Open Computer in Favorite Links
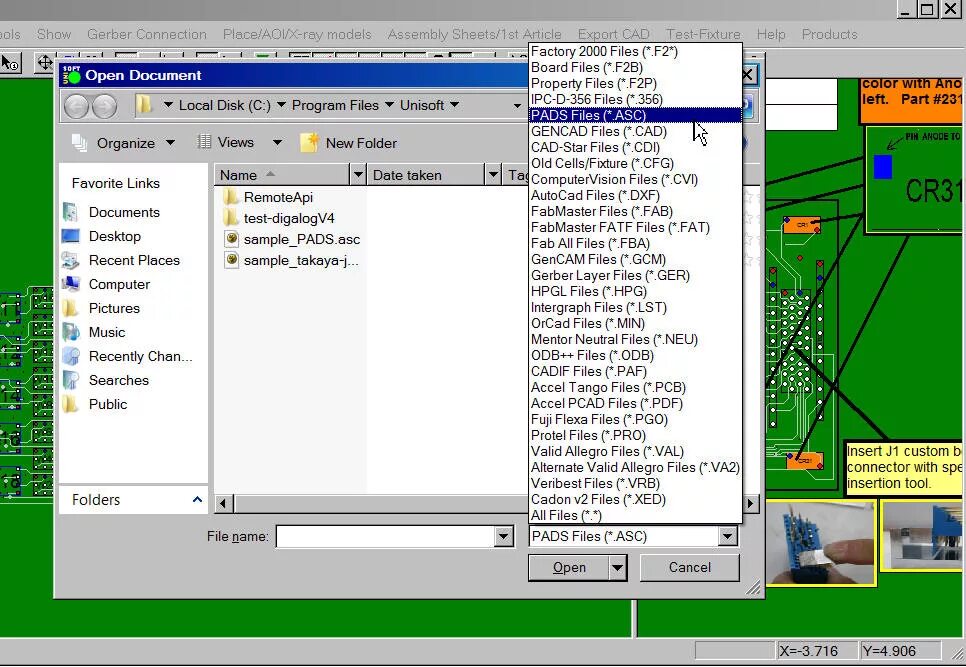The image size is (966, 667). [x=119, y=285]
